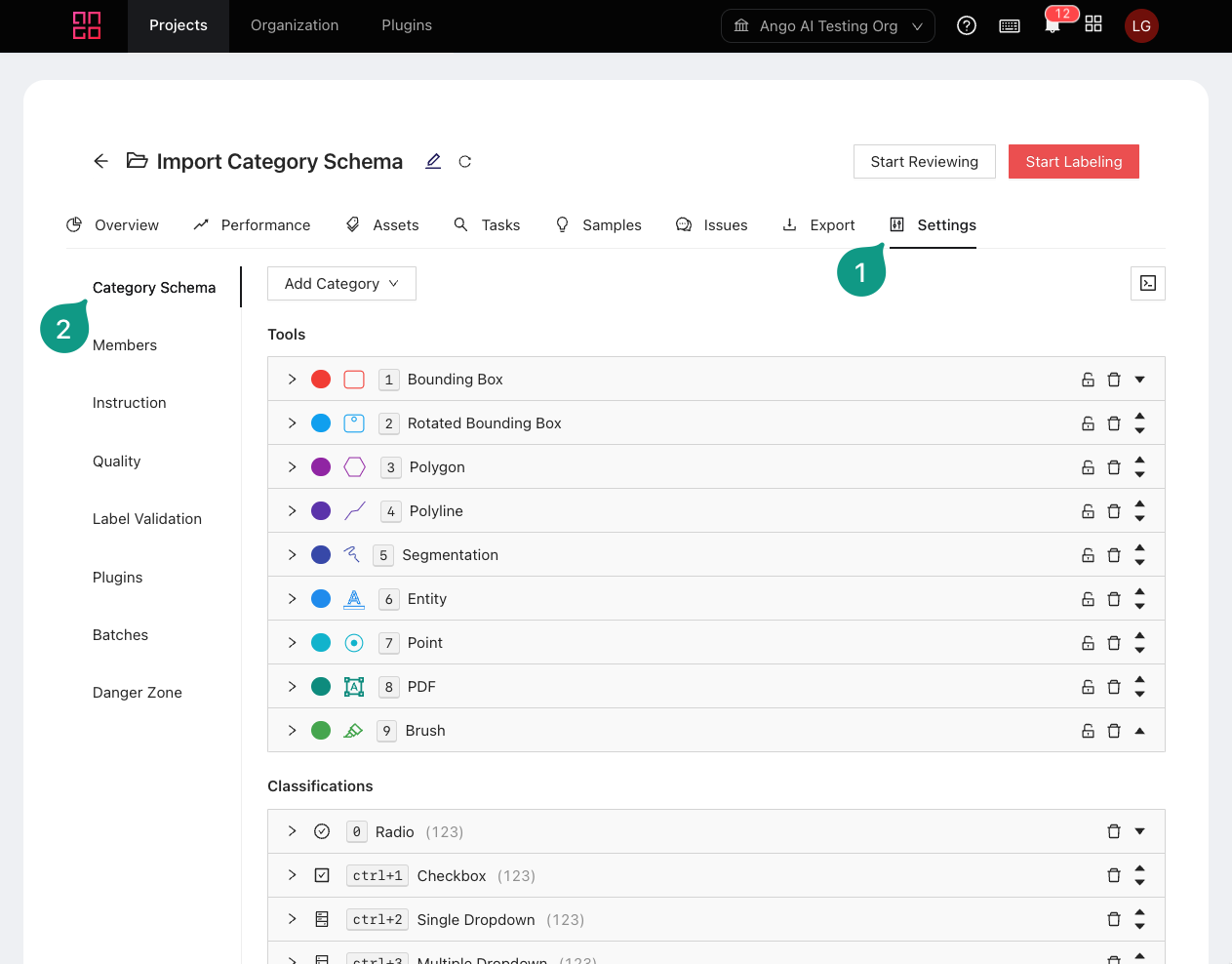Delete the Radio classification with trash icon
The height and width of the screenshot is (964, 1232).
tap(1114, 832)
